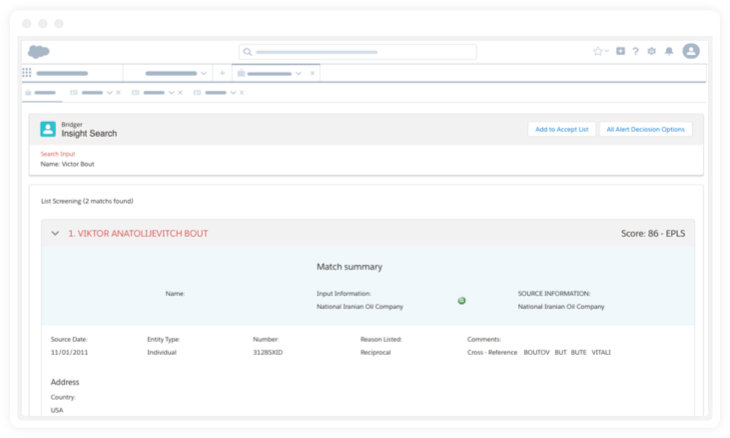Viewport: 730px width, 438px height.
Task: Open All Alert Decision Options
Action: tap(645, 129)
